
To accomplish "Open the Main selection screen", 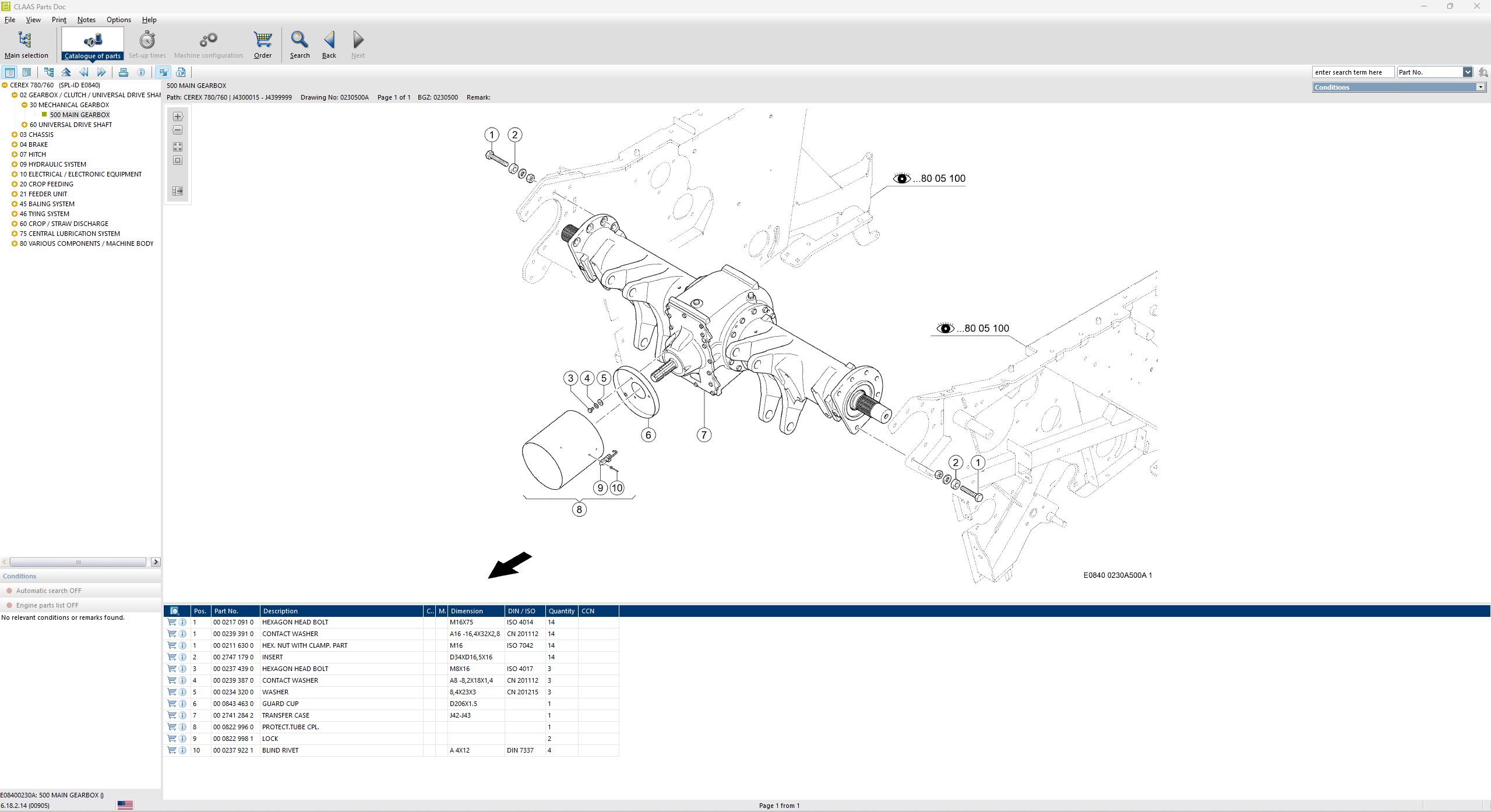I will pos(26,44).
